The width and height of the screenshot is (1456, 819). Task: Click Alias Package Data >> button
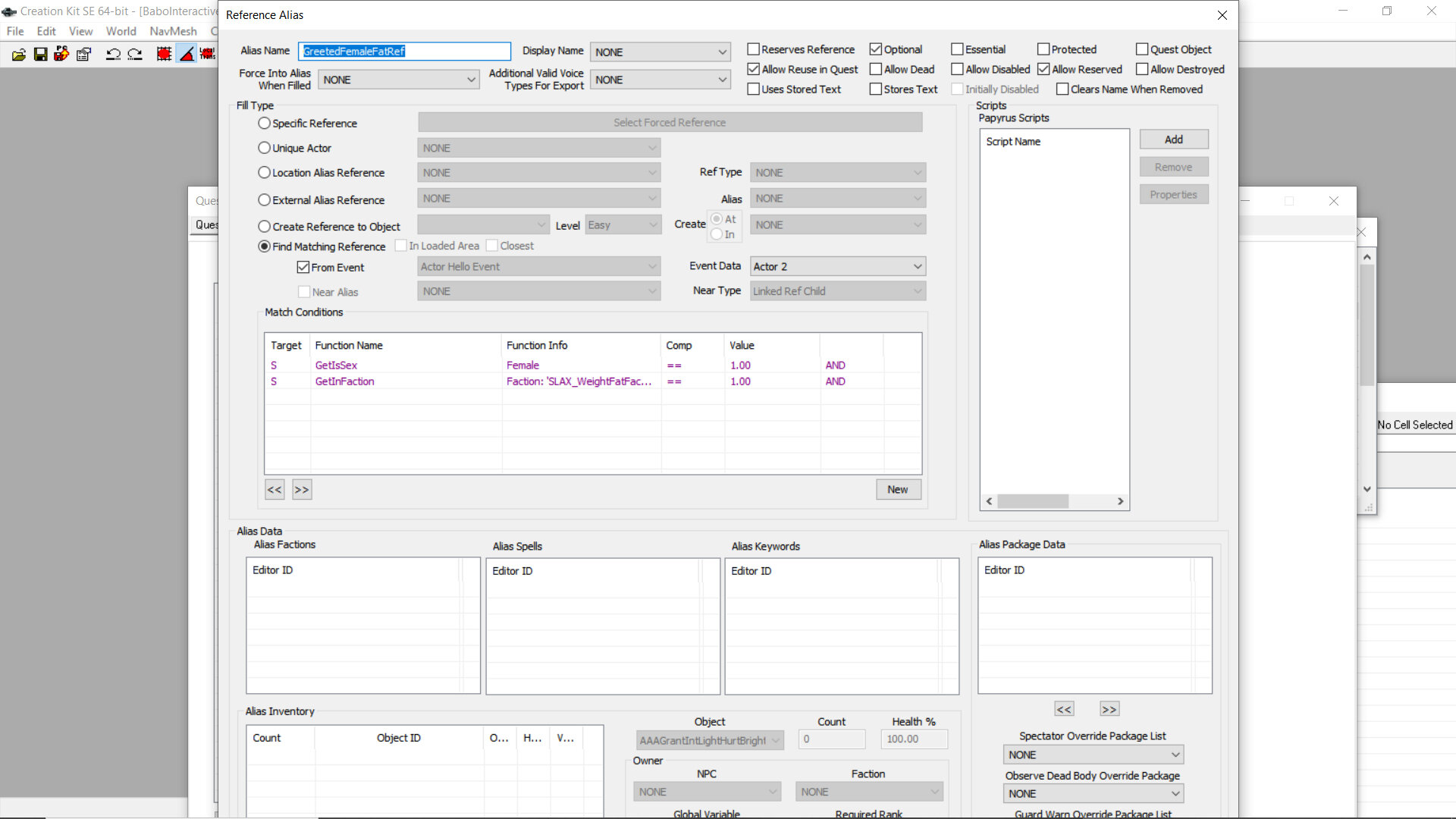(1109, 709)
